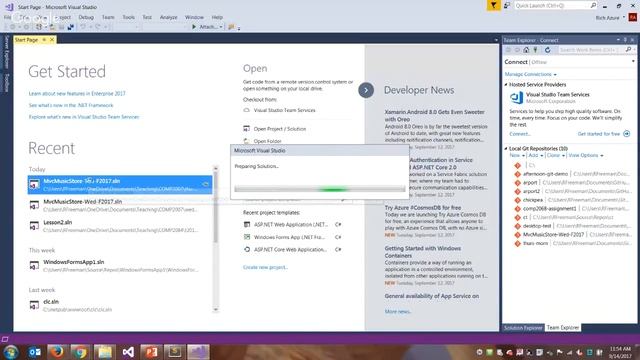Select the Start Page document tab

pos(26,40)
